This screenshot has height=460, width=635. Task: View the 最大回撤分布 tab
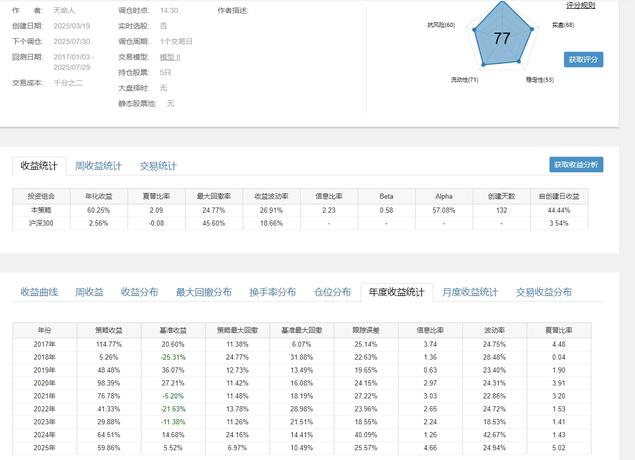pos(203,292)
